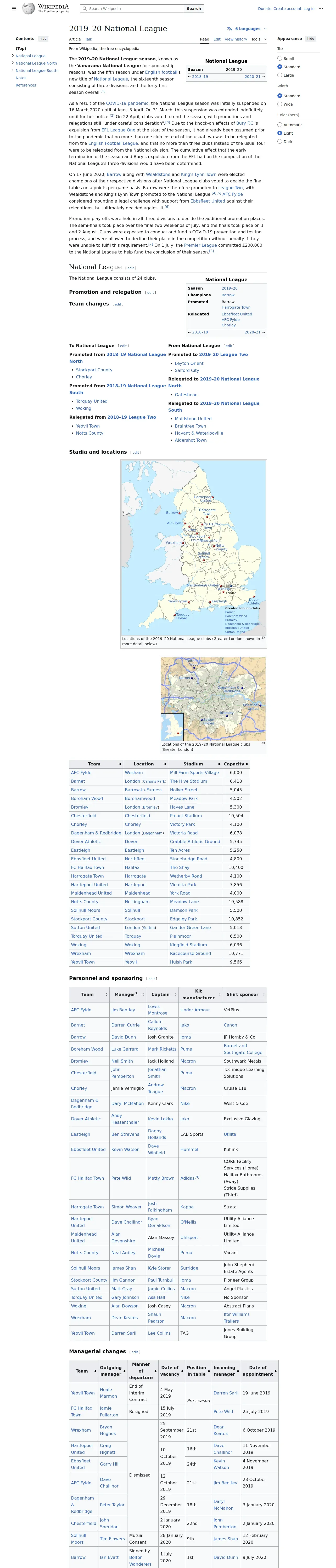
Task: Select Standard text size
Action: [x=280, y=67]
